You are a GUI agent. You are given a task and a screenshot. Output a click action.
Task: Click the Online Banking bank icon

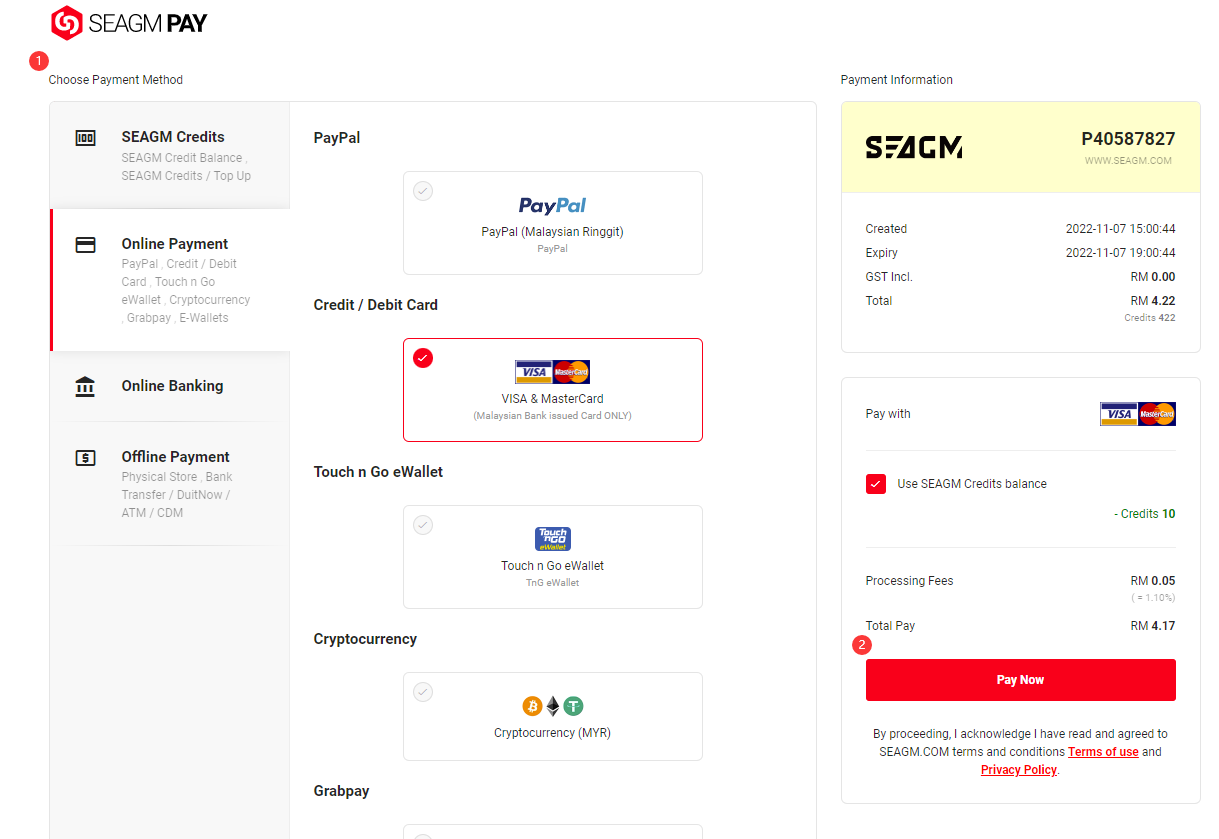pos(86,386)
